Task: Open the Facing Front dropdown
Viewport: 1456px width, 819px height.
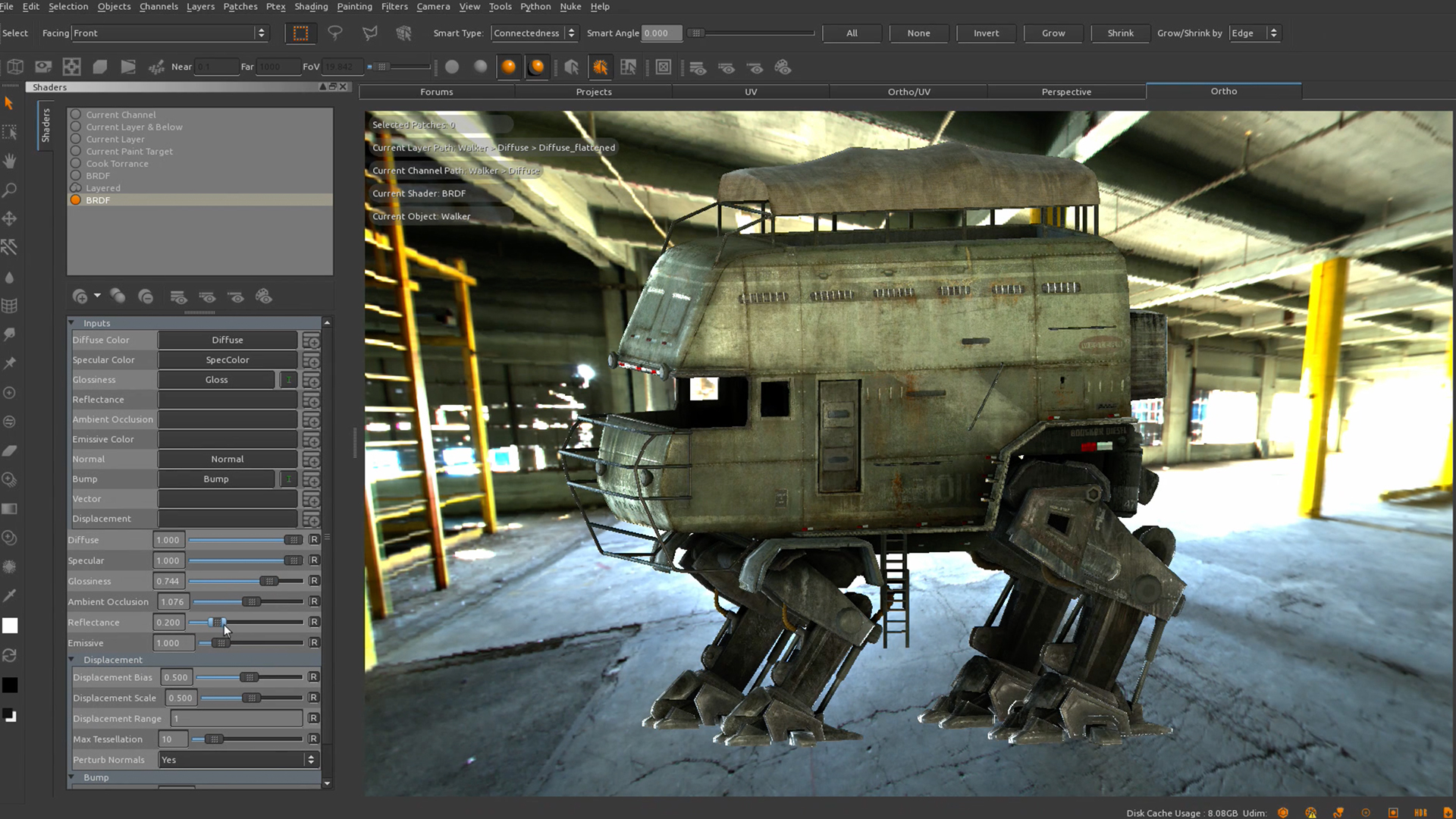Action: pos(169,33)
